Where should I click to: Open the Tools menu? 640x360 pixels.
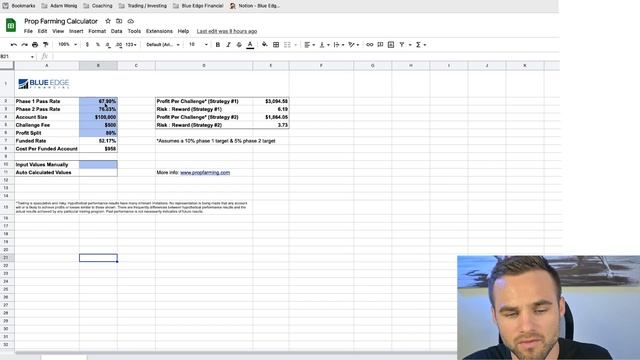tap(134, 31)
